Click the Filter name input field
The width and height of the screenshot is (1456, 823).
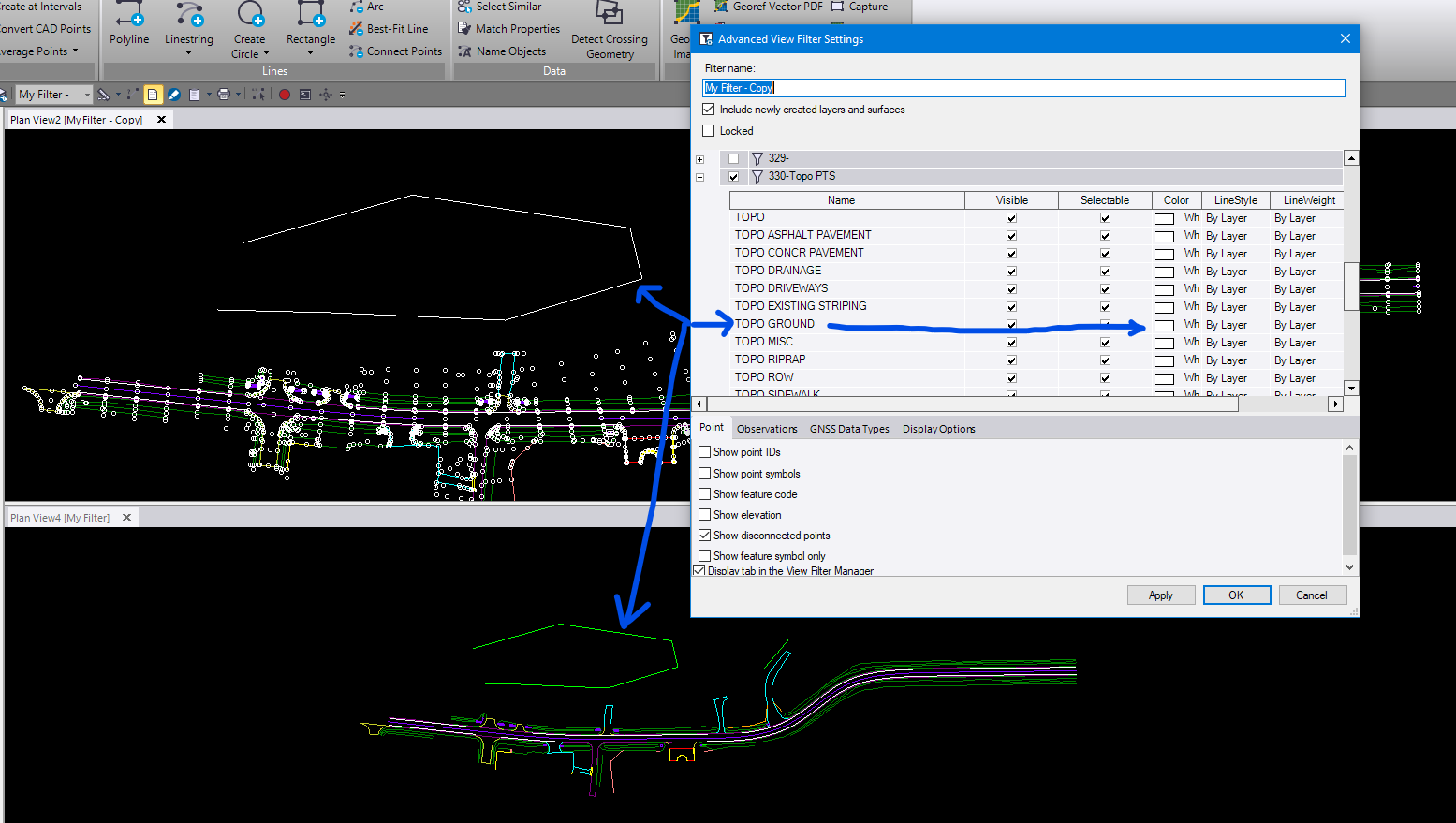pyautogui.click(x=1023, y=88)
